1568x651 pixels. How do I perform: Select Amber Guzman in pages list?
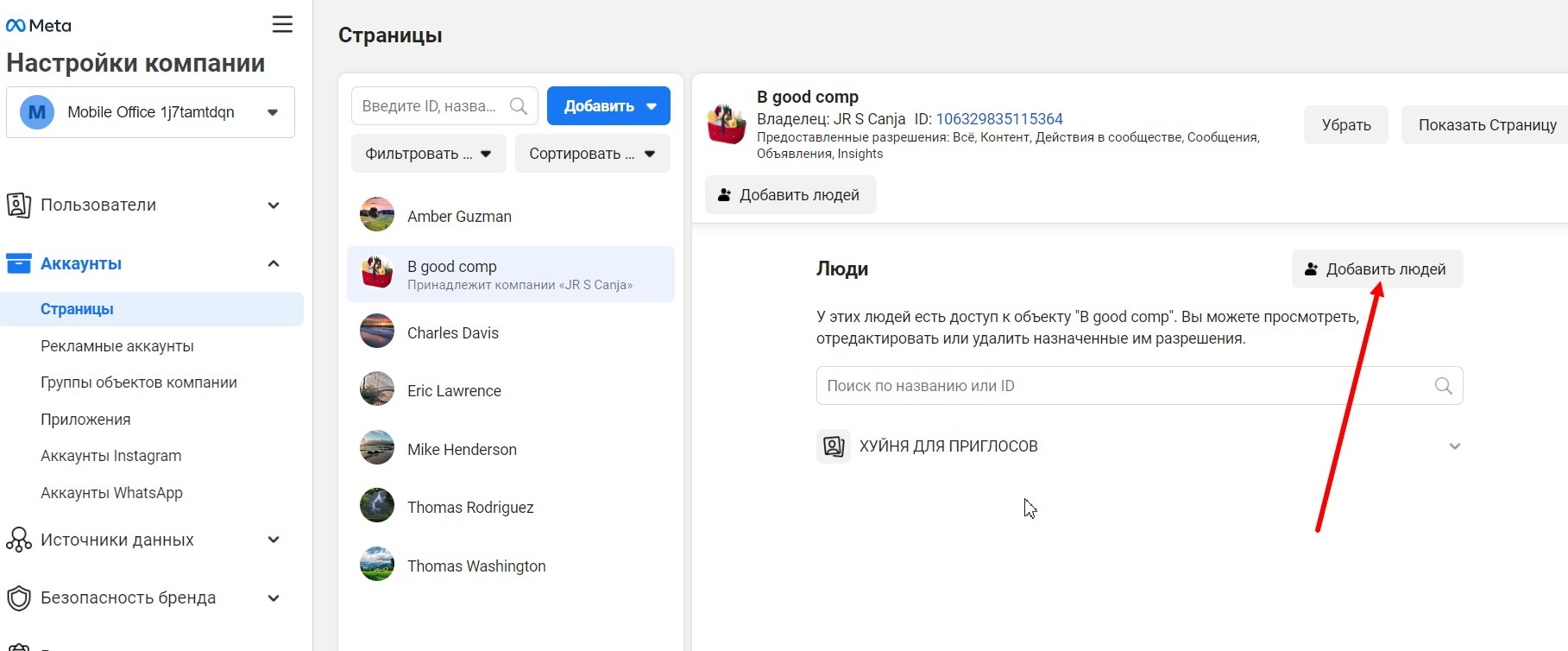511,216
